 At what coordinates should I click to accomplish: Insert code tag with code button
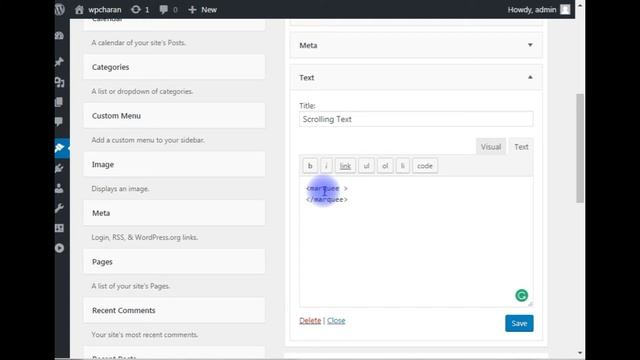click(424, 166)
